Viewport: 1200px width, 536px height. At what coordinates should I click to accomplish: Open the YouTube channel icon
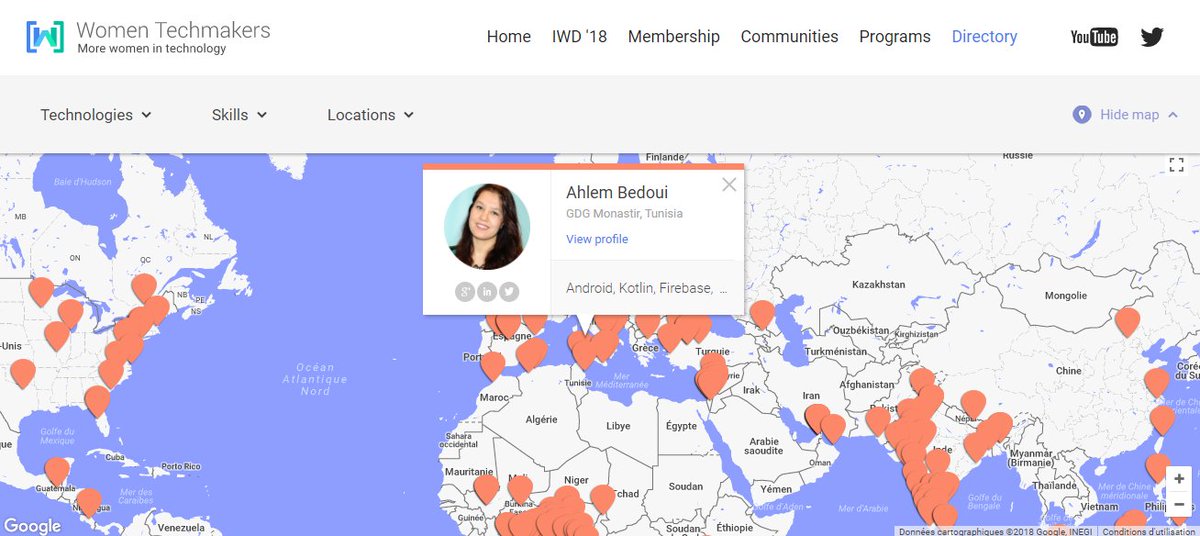[1094, 37]
